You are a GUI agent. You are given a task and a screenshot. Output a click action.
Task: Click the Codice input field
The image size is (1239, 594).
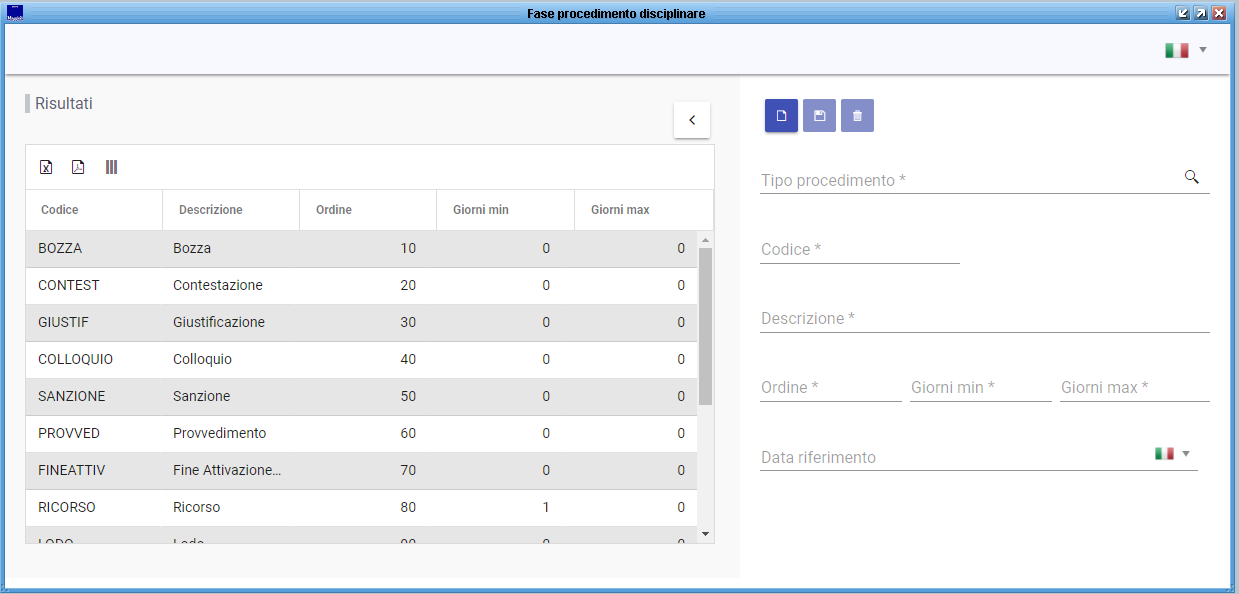[x=859, y=250]
